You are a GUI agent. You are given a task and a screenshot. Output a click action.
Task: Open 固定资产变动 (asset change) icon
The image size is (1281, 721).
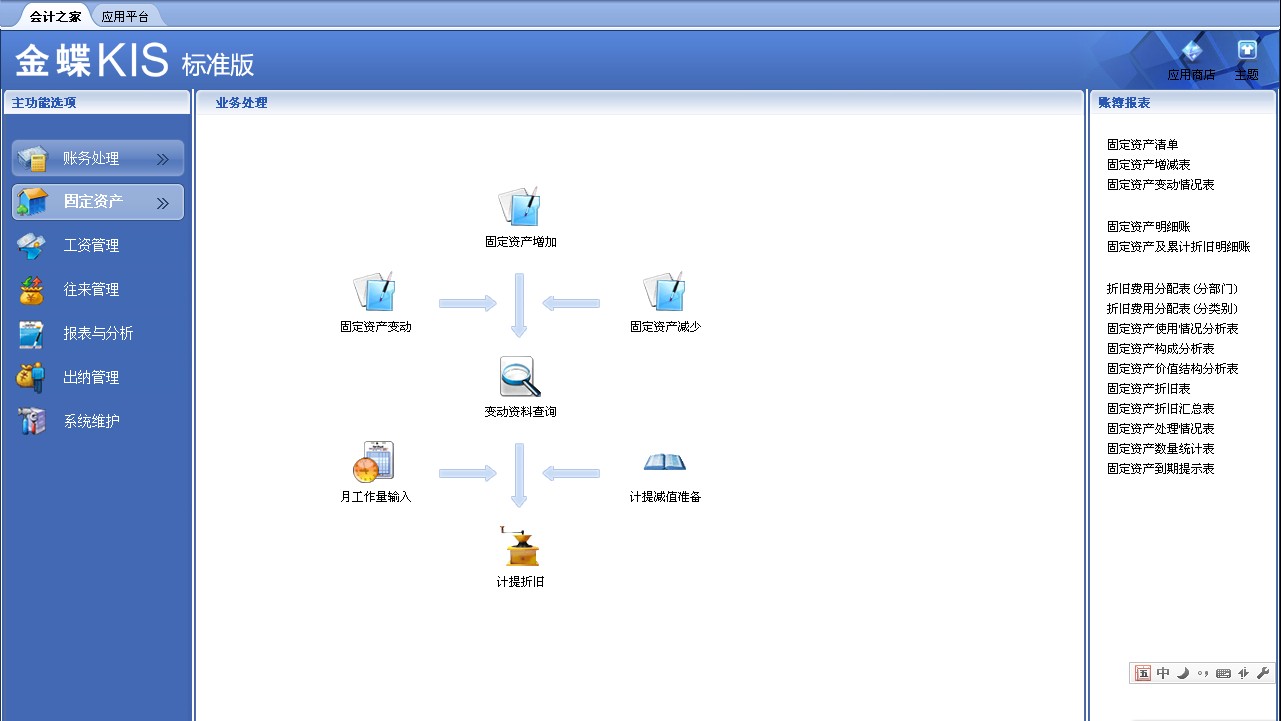[375, 291]
